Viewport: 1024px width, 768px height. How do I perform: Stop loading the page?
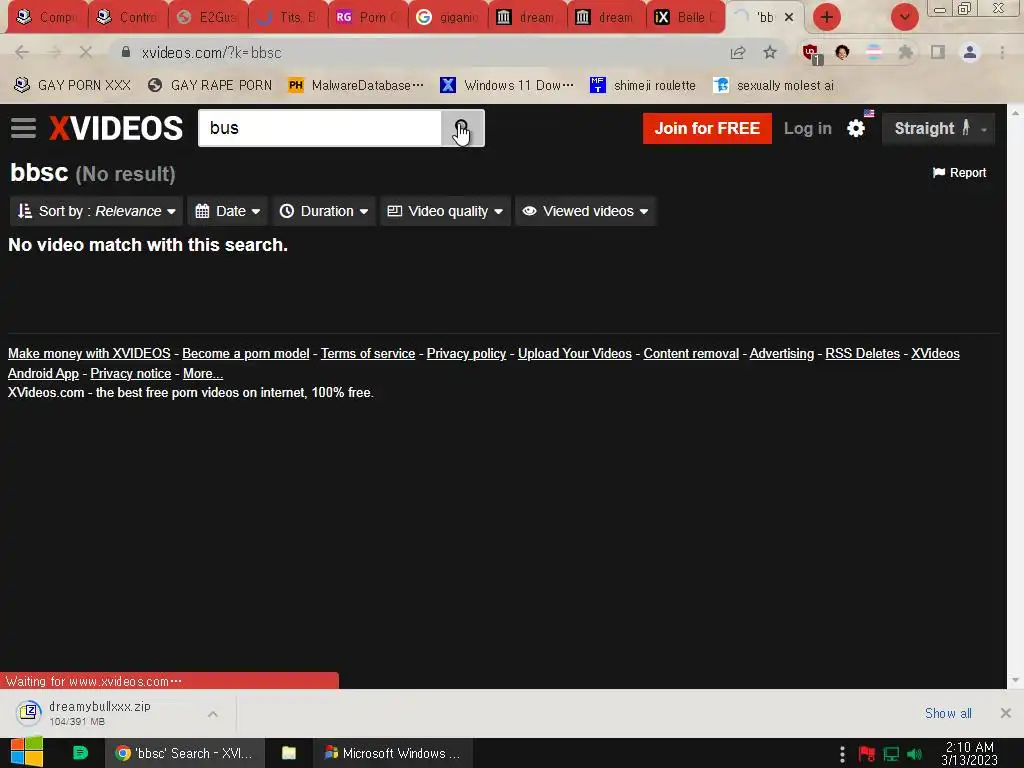[x=86, y=52]
